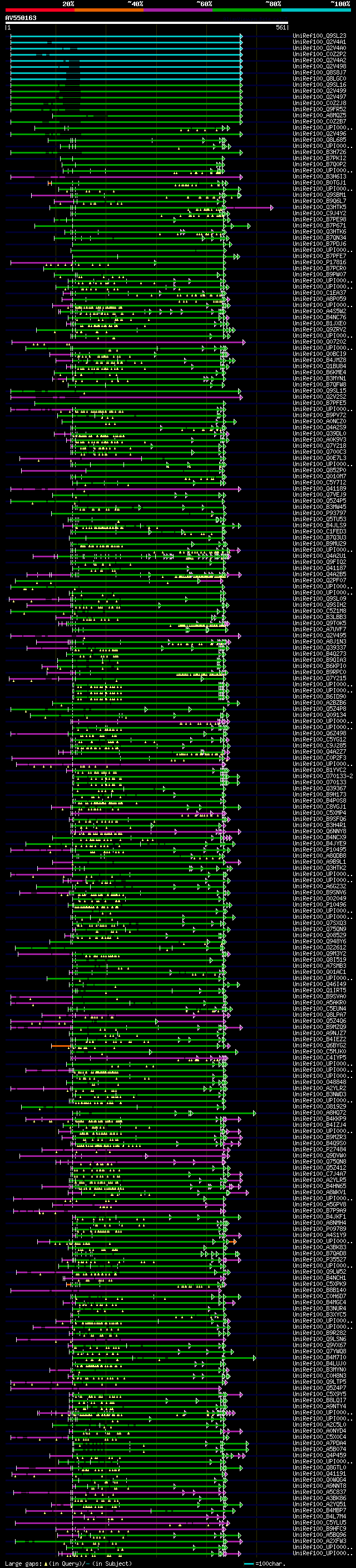Open hit UniRef100_Q9SL23

click(319, 36)
